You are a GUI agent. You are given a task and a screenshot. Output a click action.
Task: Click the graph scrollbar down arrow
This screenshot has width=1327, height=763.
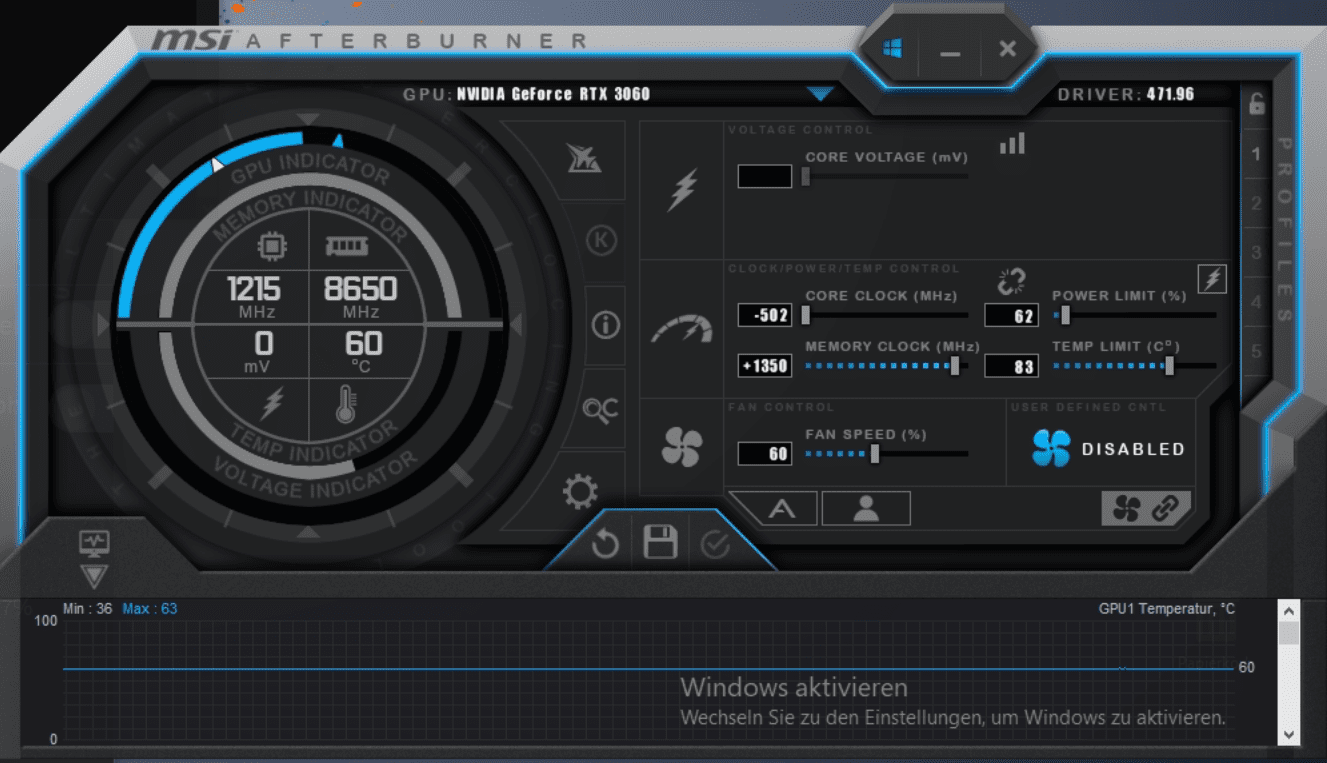(x=1288, y=734)
